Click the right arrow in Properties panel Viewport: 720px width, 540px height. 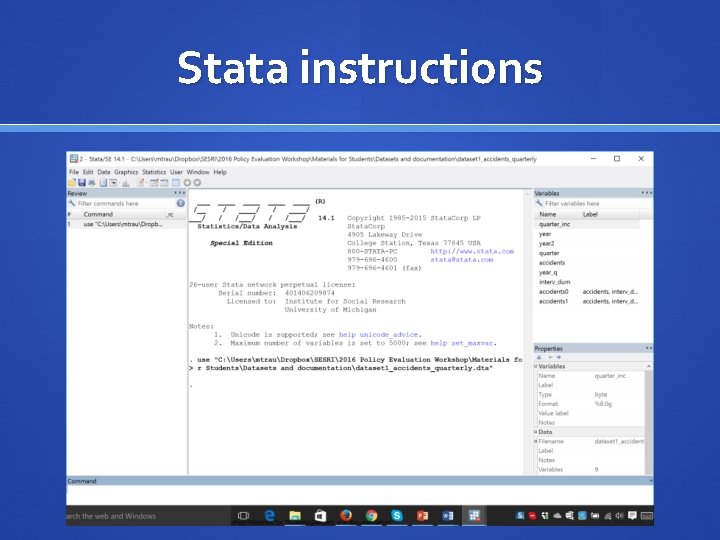[558, 357]
